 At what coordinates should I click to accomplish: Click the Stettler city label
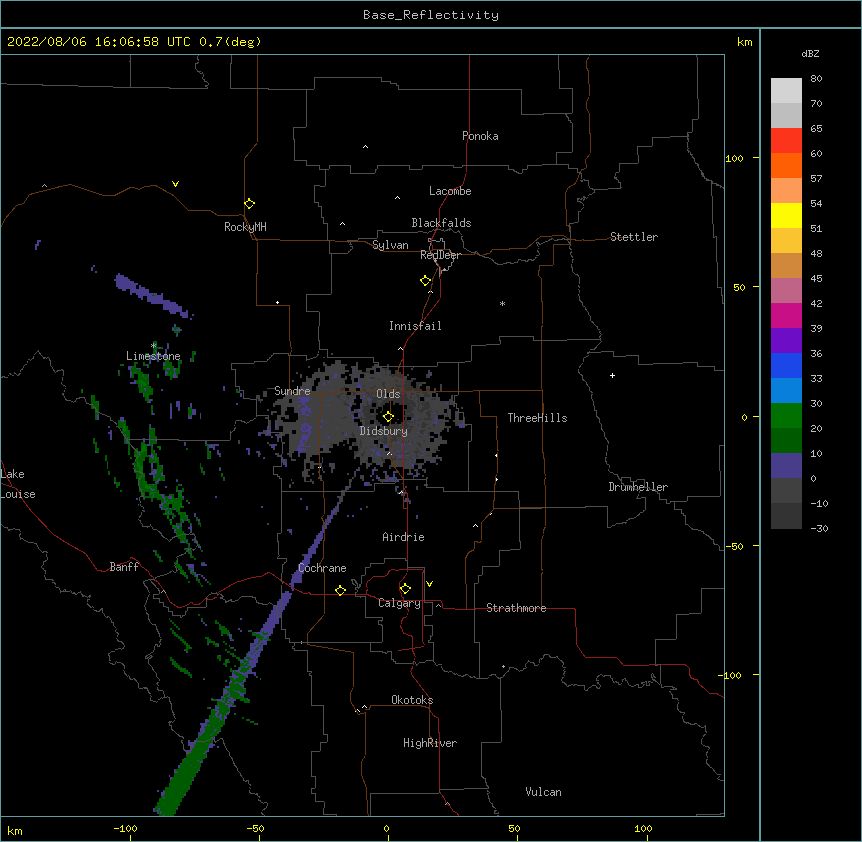(x=633, y=237)
